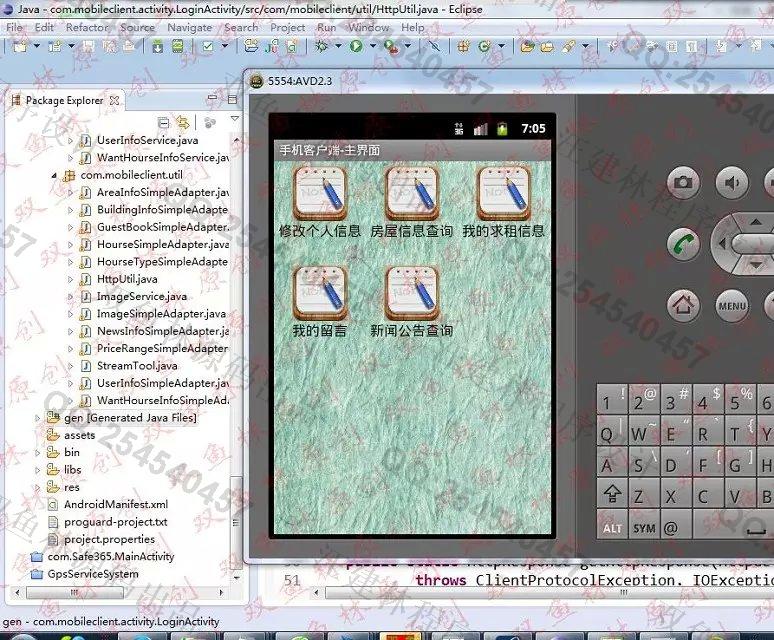
Task: Open the Edit menu
Action: coord(44,27)
